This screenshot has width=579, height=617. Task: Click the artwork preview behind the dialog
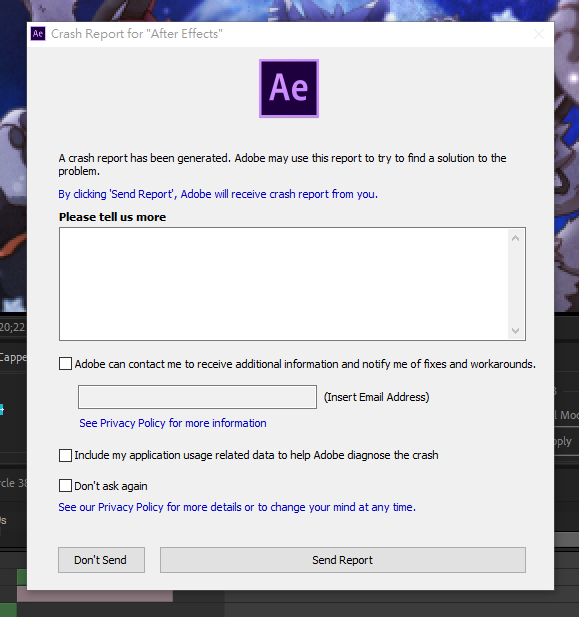13,157
